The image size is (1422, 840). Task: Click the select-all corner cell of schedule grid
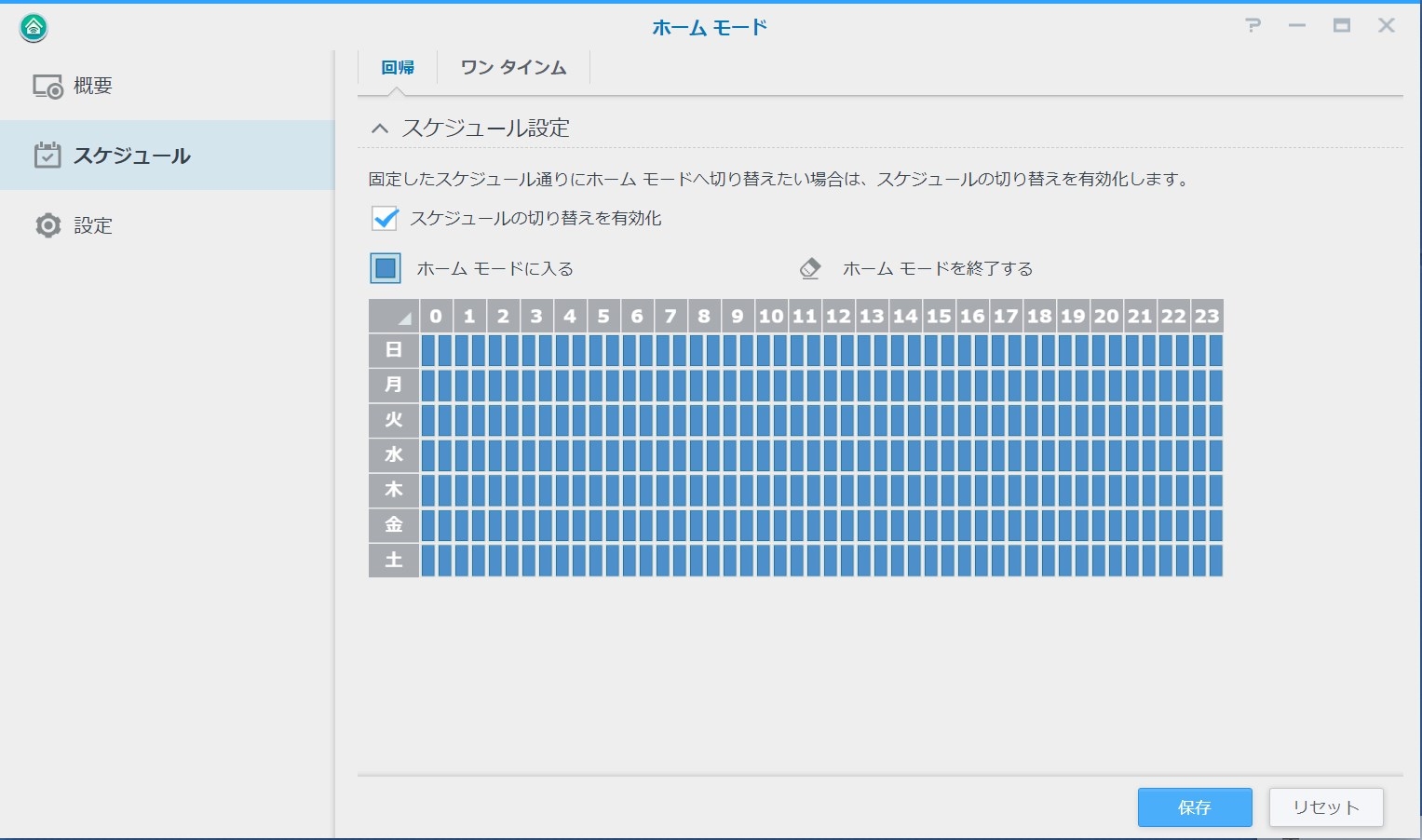pyautogui.click(x=394, y=317)
